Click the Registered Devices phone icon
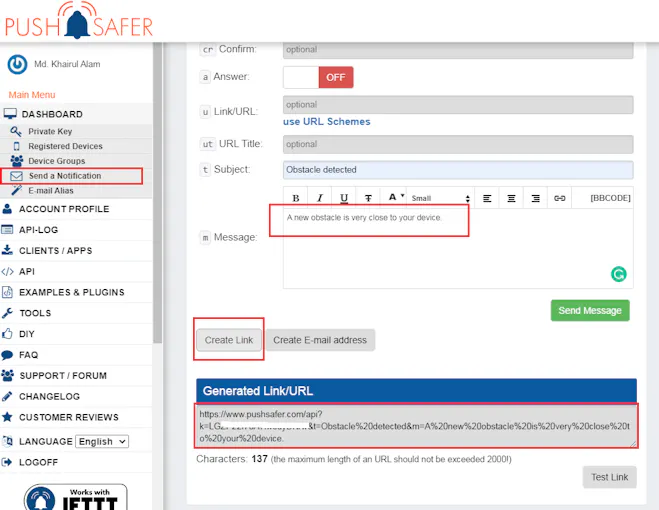 coord(16,146)
